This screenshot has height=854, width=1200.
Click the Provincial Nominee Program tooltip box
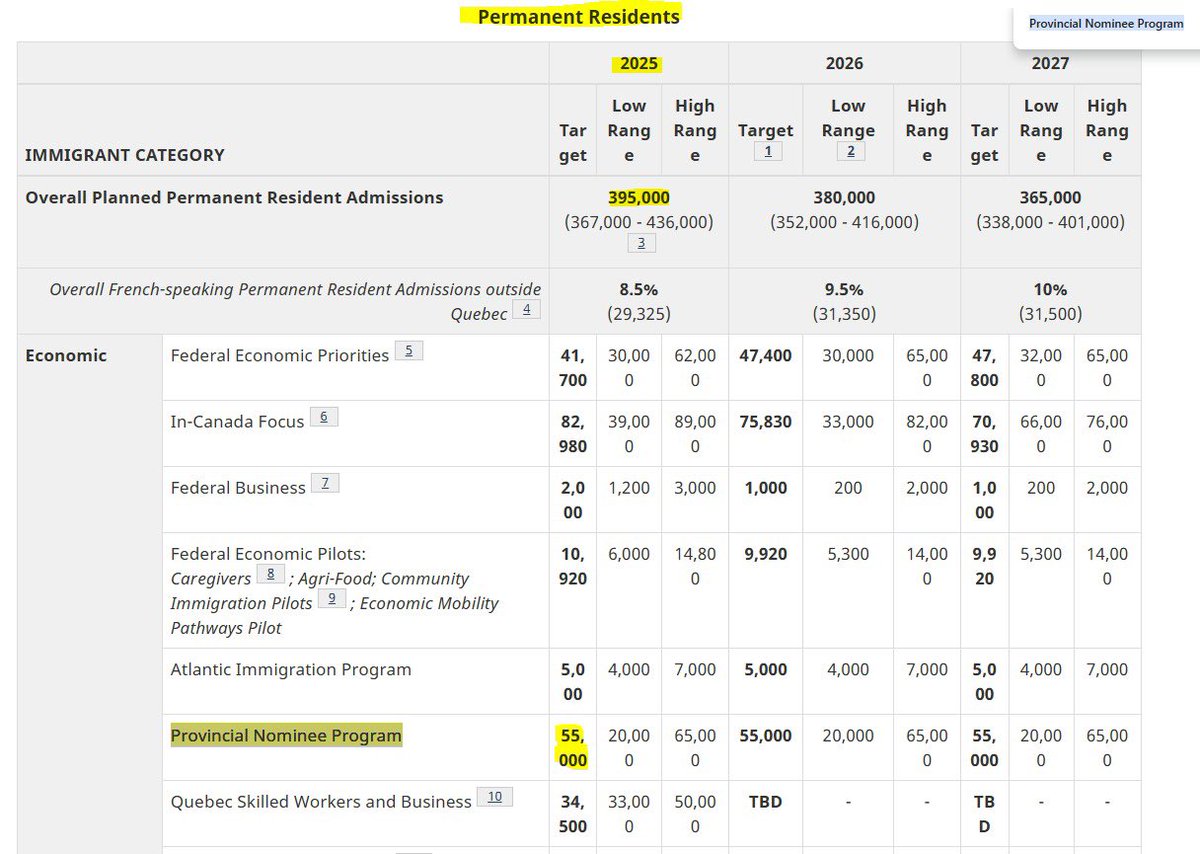[1105, 23]
